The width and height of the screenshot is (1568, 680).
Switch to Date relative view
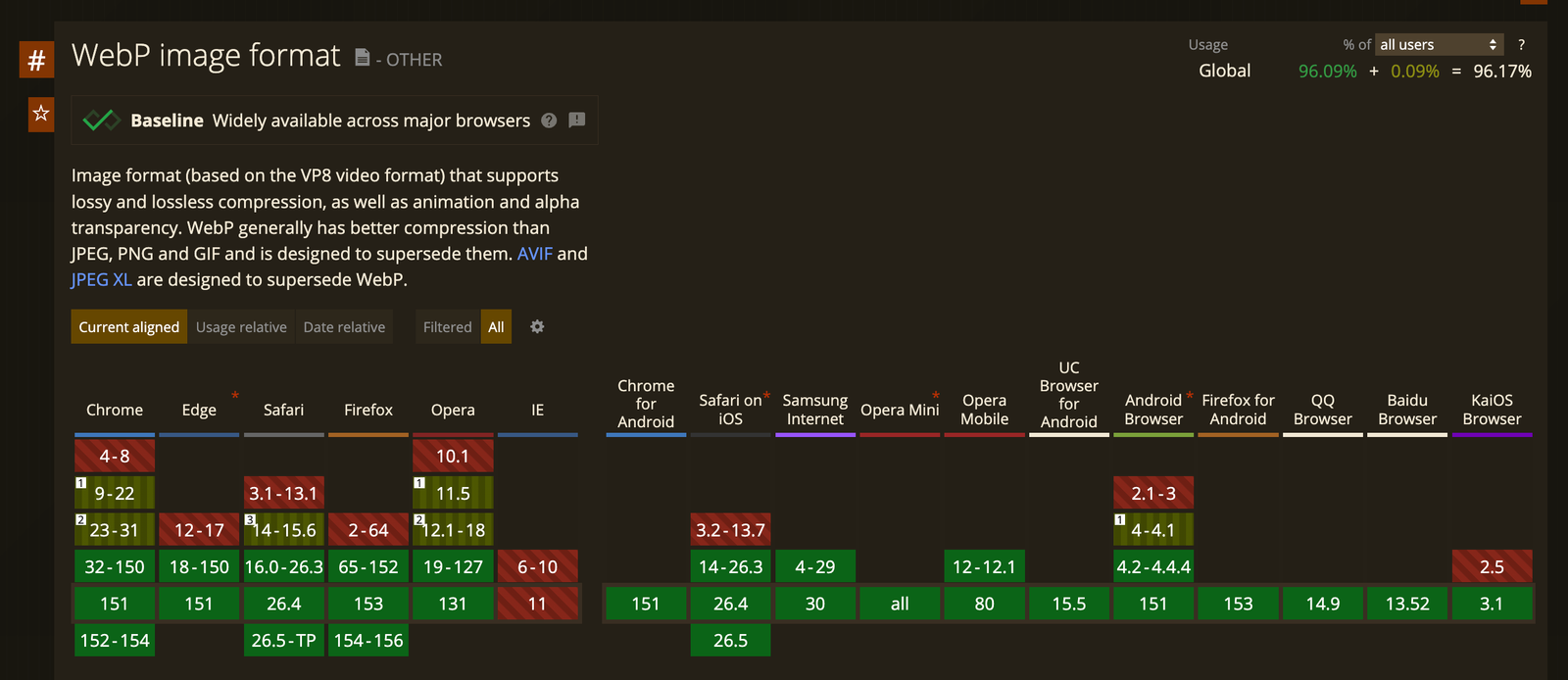point(344,327)
